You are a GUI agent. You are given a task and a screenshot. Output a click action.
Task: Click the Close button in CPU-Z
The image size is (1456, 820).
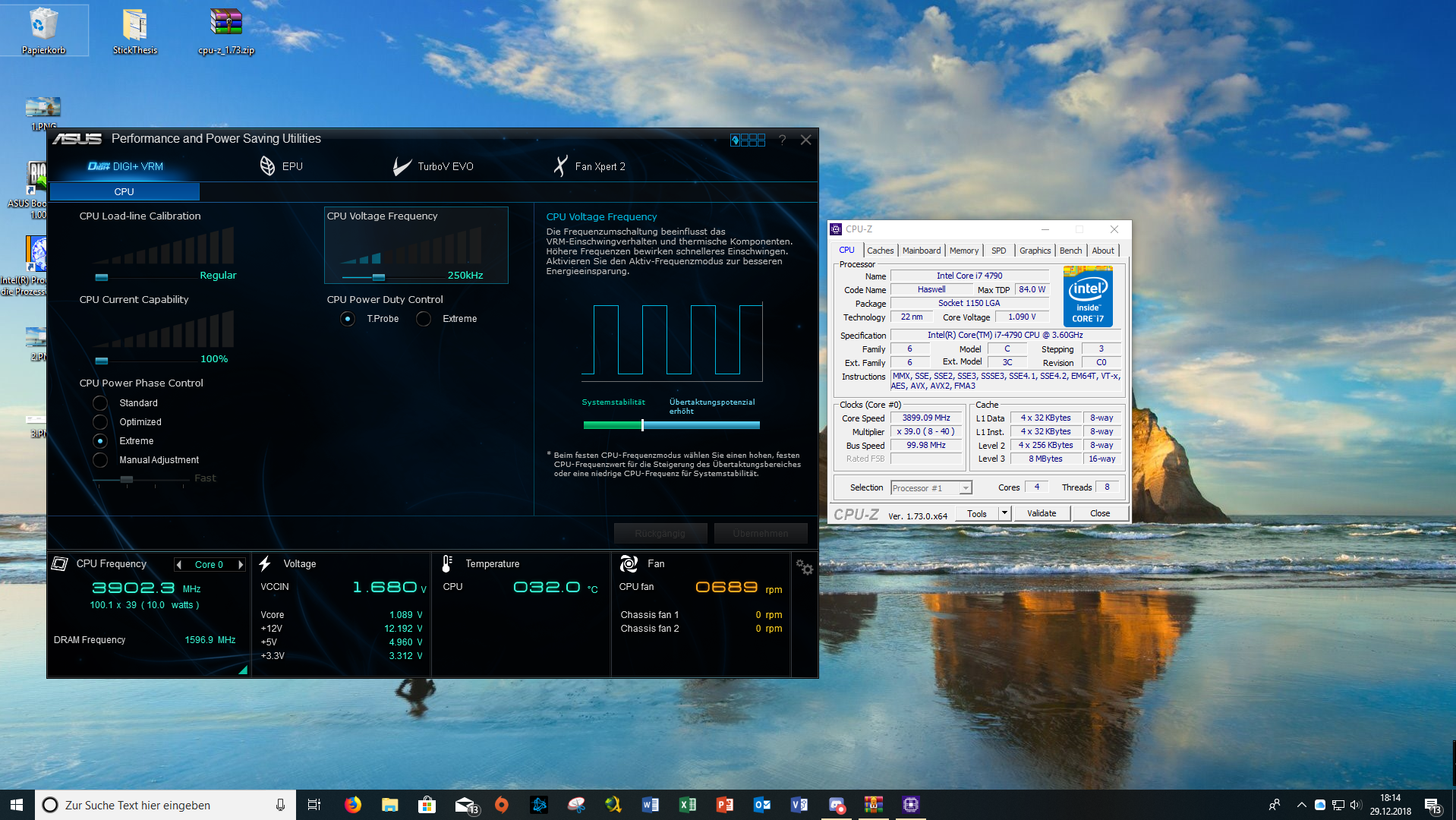[x=1100, y=514]
